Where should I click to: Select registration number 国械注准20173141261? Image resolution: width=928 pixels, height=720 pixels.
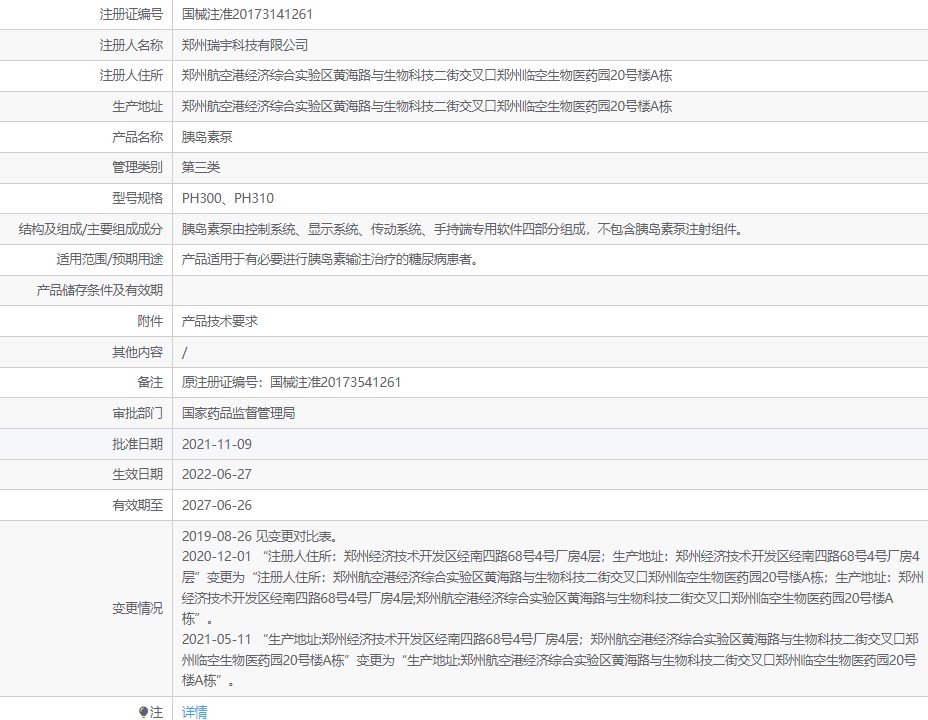[x=247, y=14]
